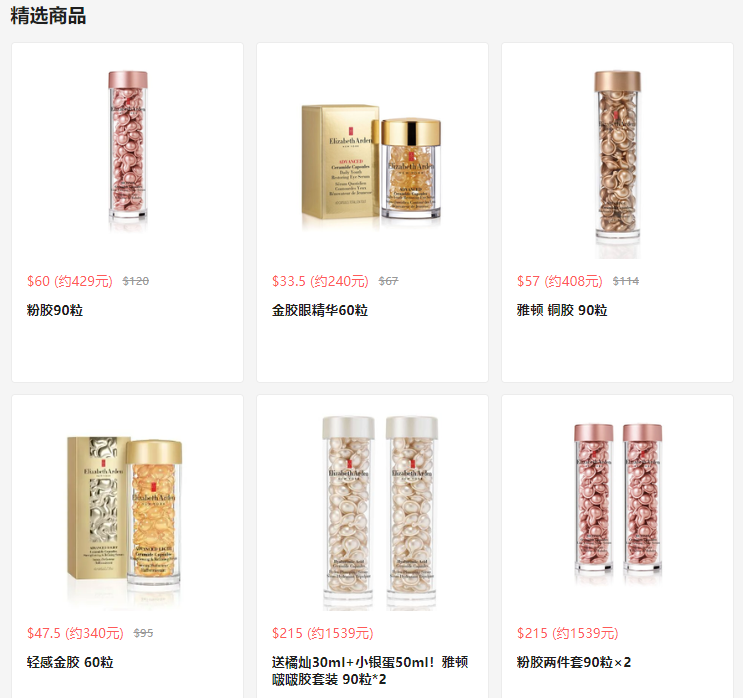Open the bronze capsule bottle product image

(617, 164)
